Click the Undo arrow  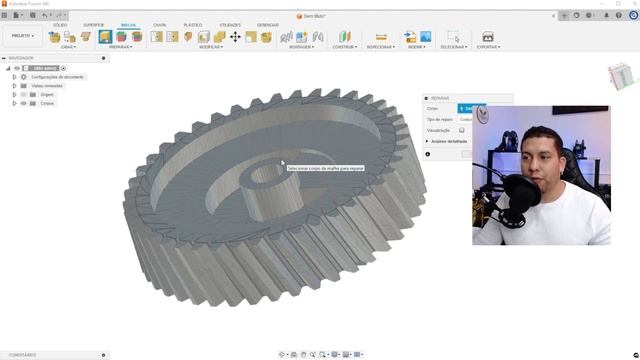click(x=45, y=15)
